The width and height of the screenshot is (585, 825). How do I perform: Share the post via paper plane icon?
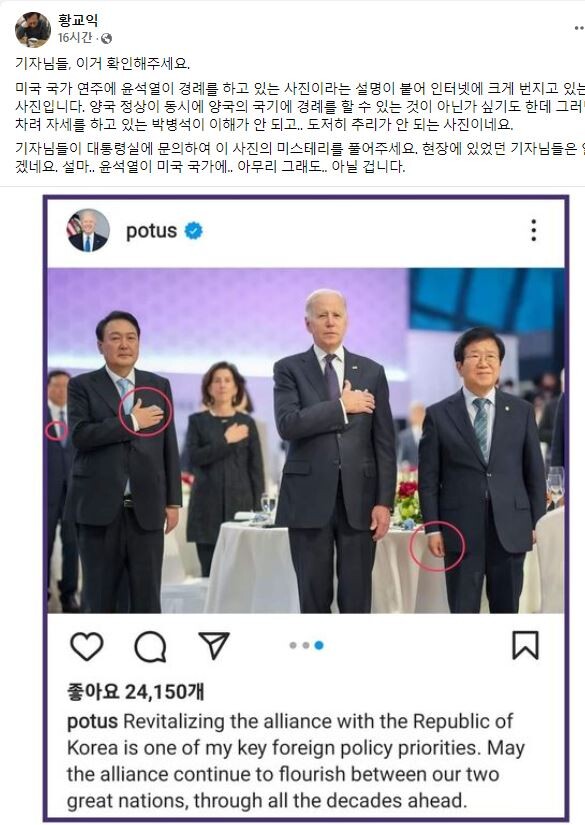pos(214,645)
